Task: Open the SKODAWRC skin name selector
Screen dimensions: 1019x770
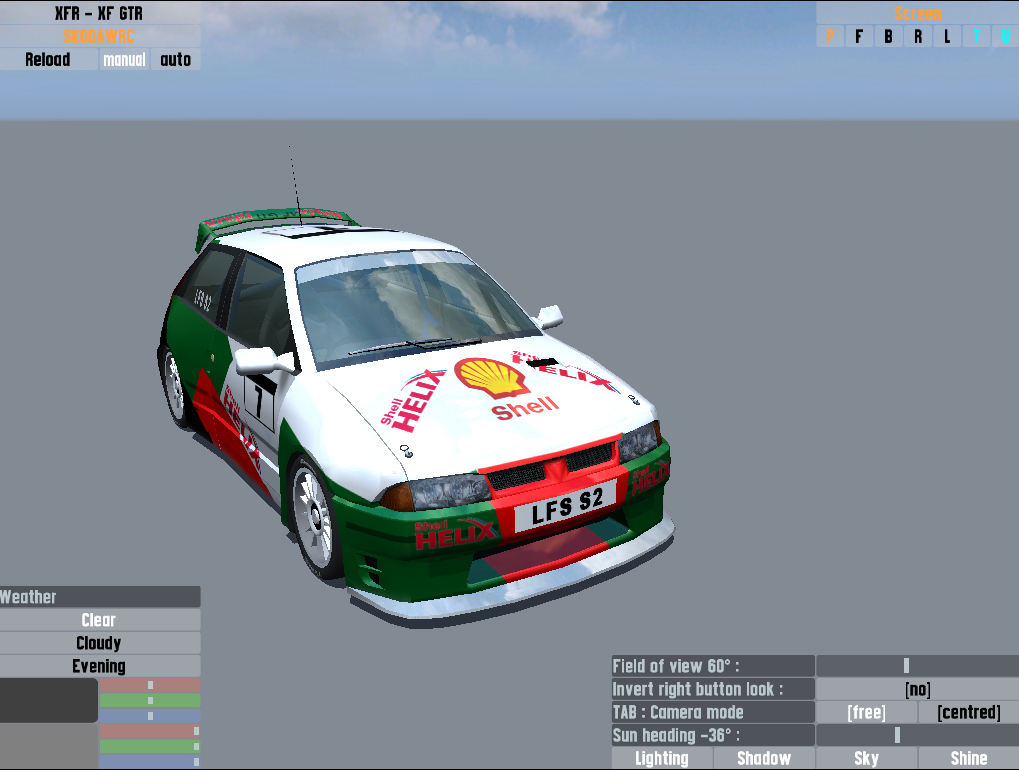Action: [x=99, y=36]
